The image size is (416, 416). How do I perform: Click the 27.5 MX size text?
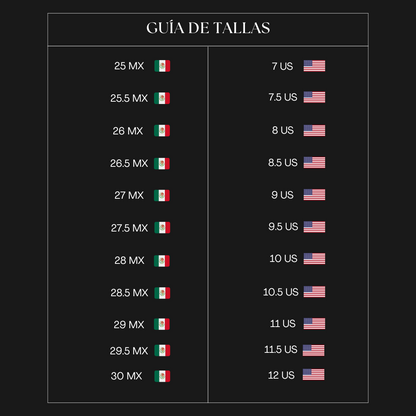pyautogui.click(x=129, y=228)
